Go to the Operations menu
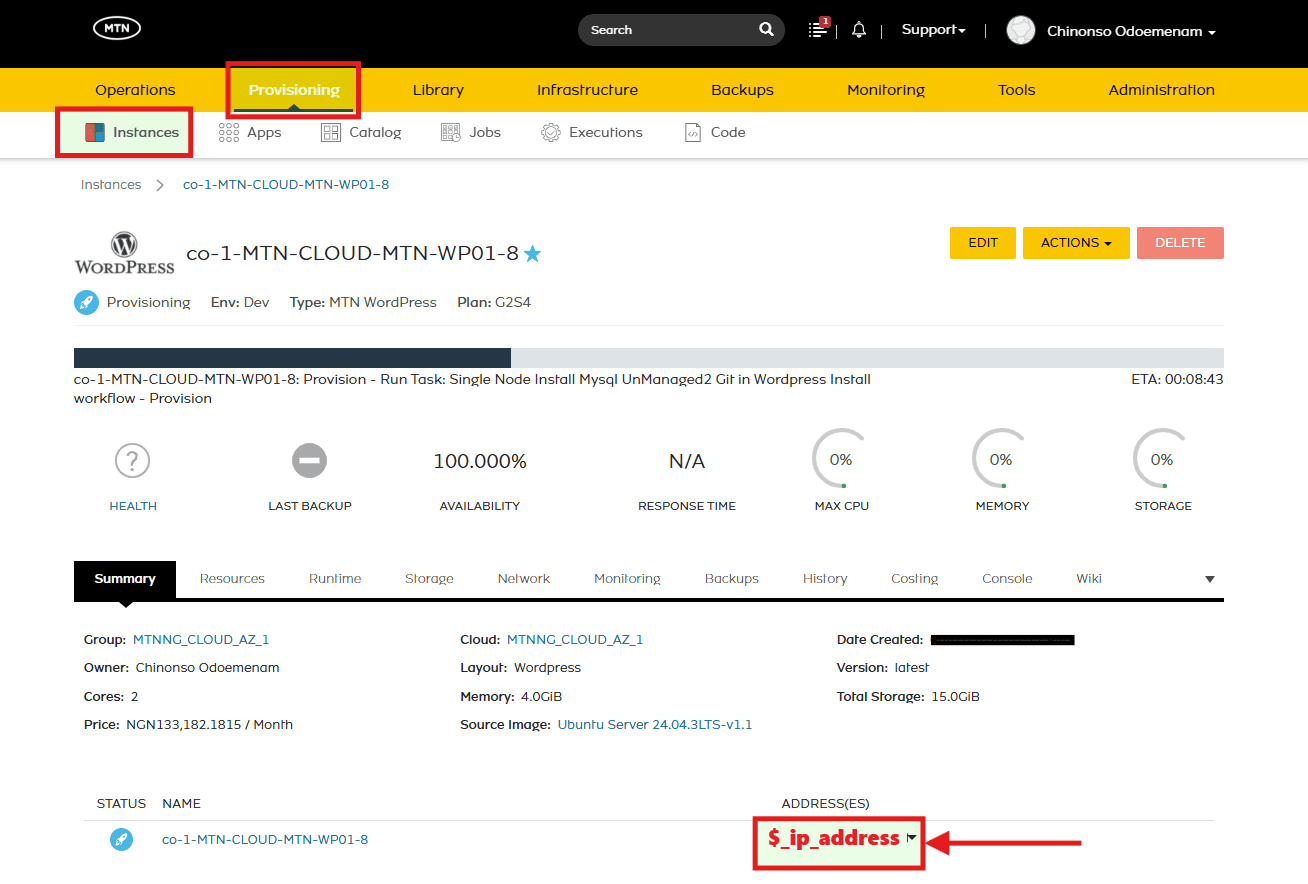 (135, 90)
